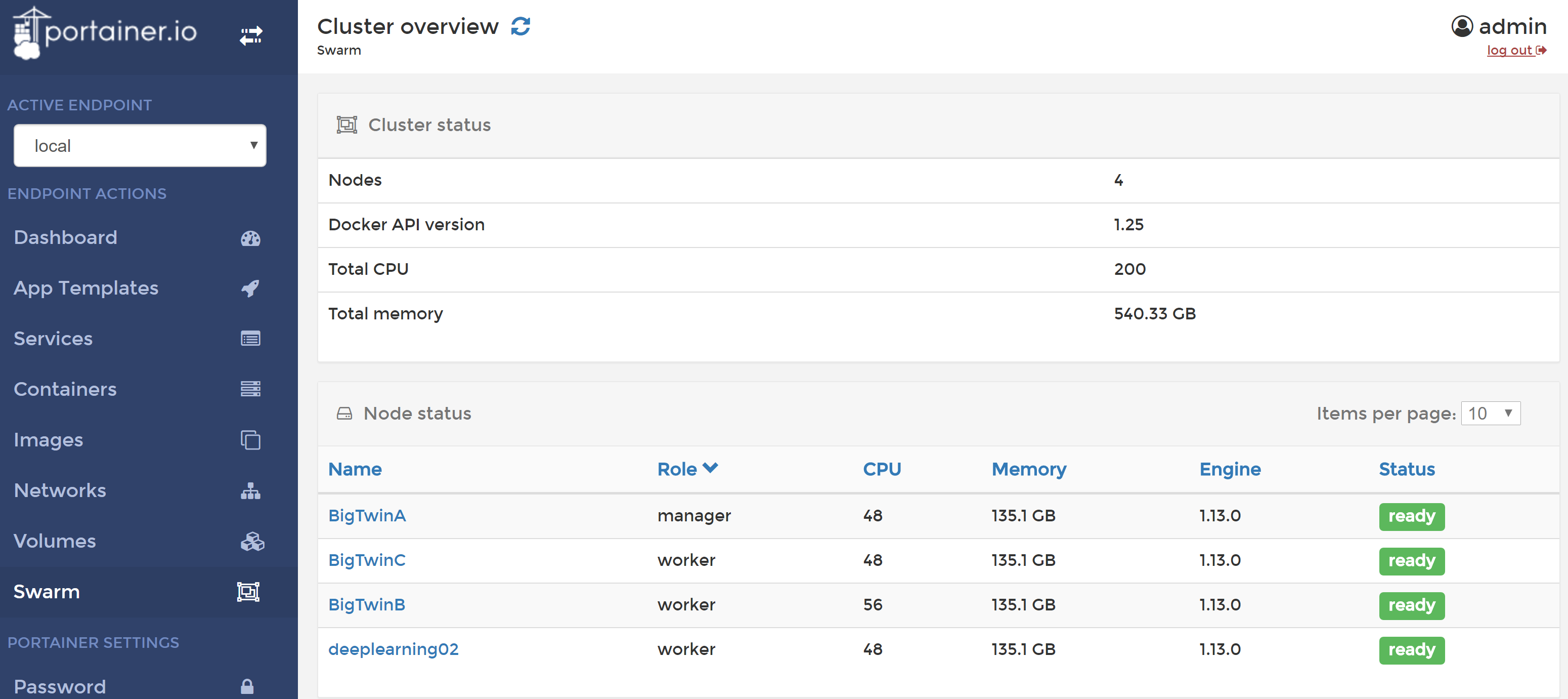Open the deeplearning02 node link
This screenshot has height=699, width=1568.
[393, 649]
